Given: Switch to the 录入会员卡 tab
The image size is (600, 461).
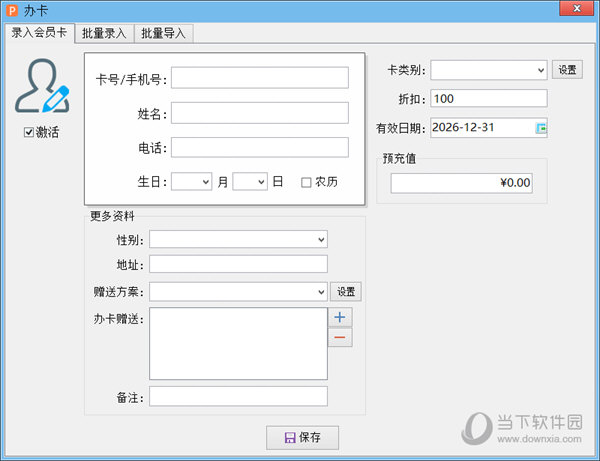Looking at the screenshot, I should tap(39, 33).
